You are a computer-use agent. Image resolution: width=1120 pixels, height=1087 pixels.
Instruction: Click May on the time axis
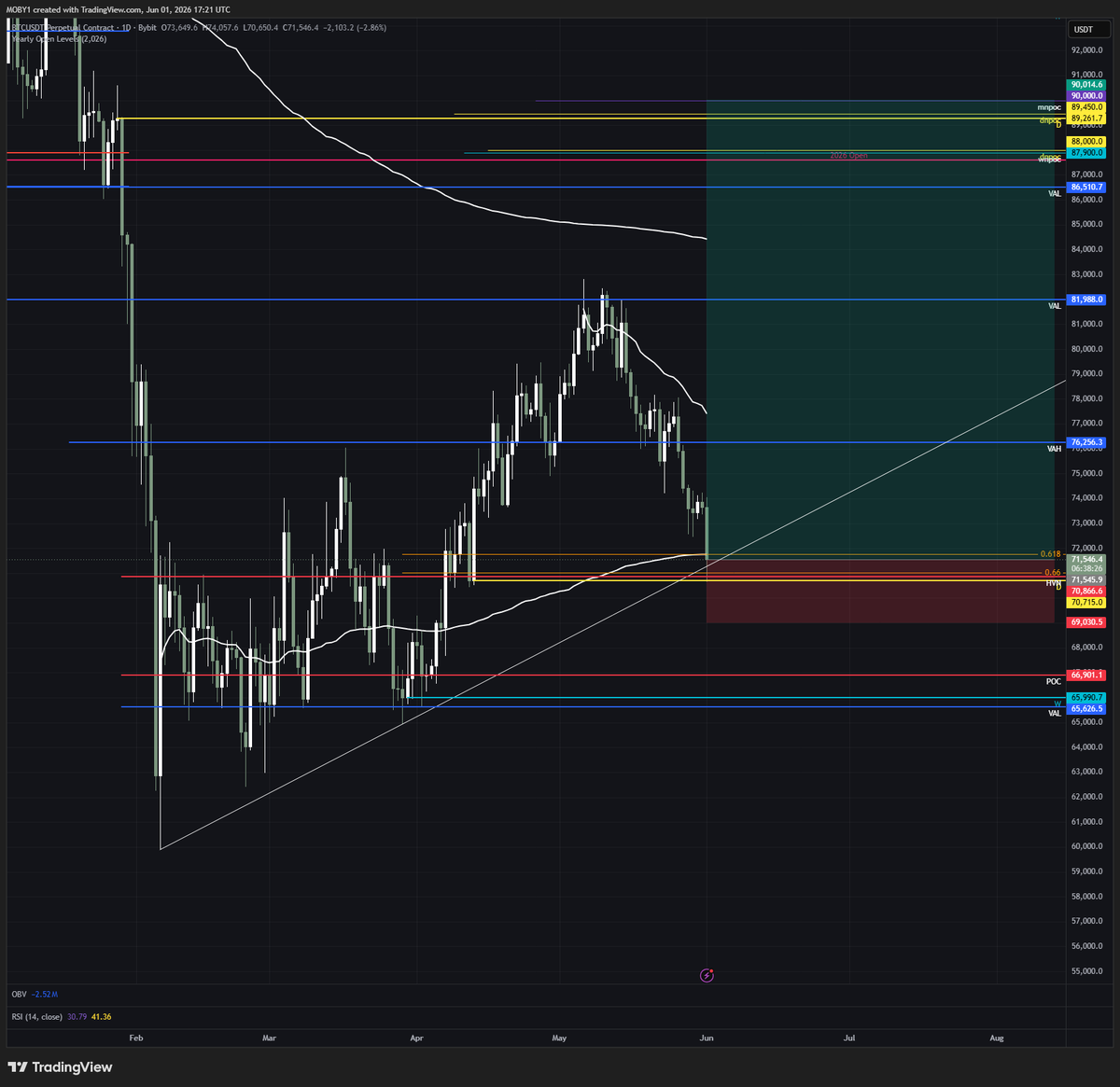pos(559,1038)
